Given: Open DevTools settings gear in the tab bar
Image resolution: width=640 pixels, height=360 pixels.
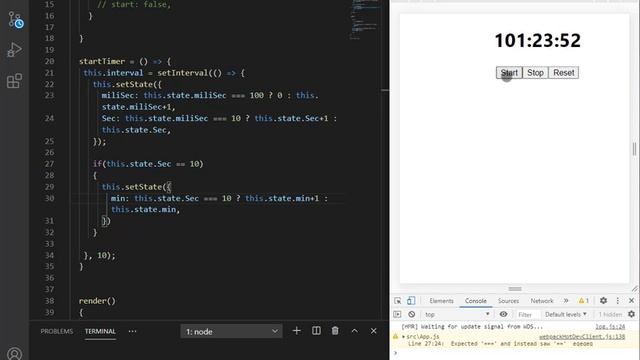Looking at the screenshot, I should click(603, 301).
